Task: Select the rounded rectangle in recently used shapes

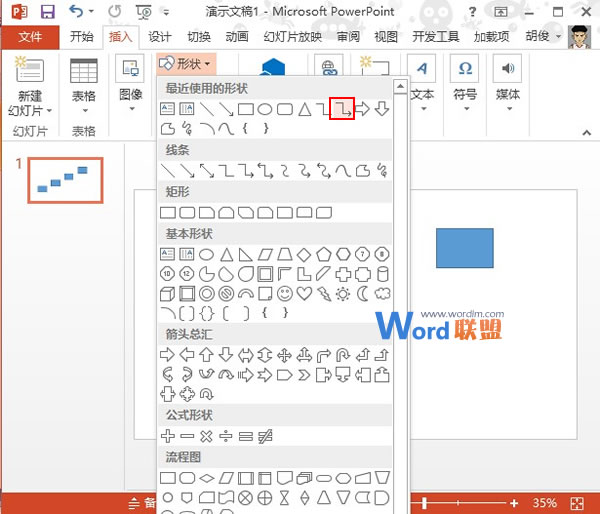Action: (285, 109)
